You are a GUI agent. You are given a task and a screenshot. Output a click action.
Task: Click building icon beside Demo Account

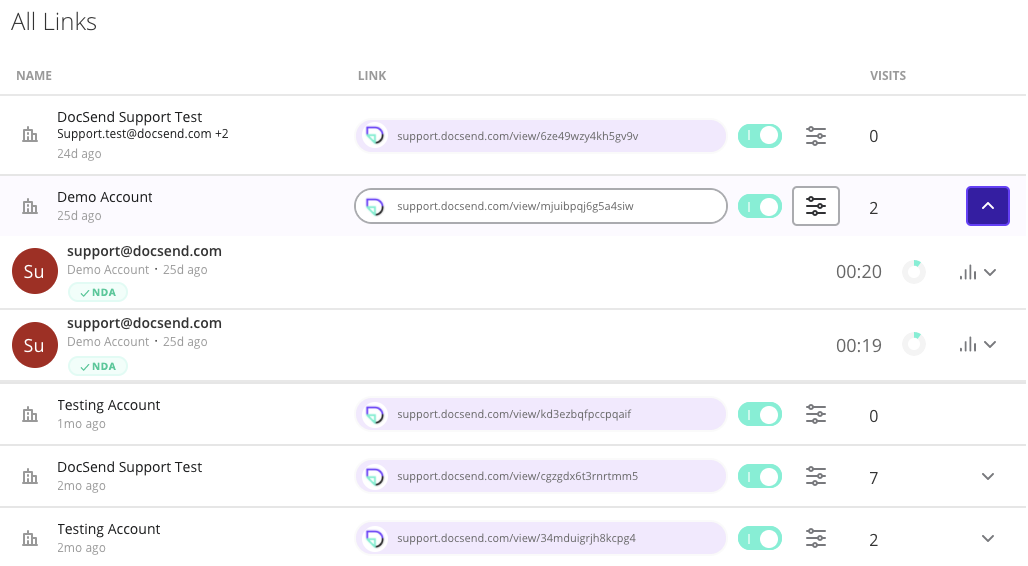coord(30,207)
